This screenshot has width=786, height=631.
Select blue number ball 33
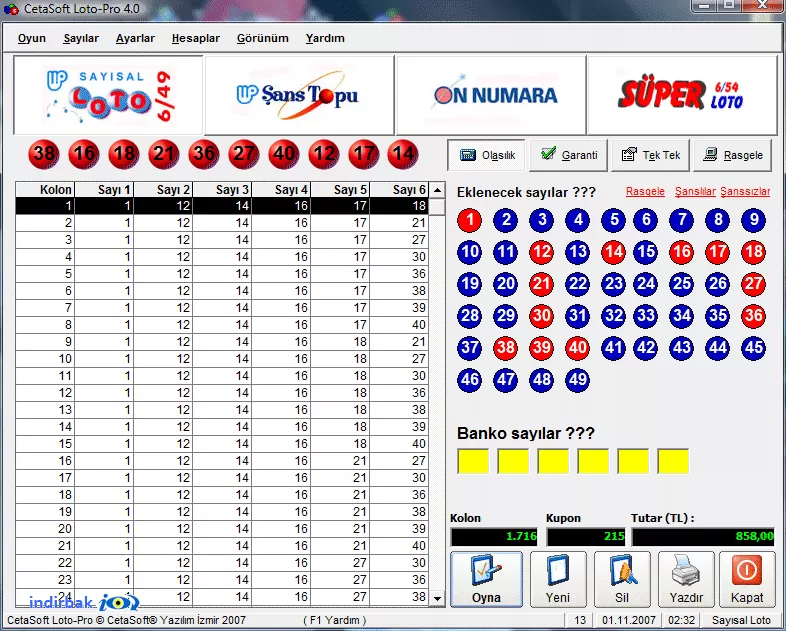click(x=646, y=316)
